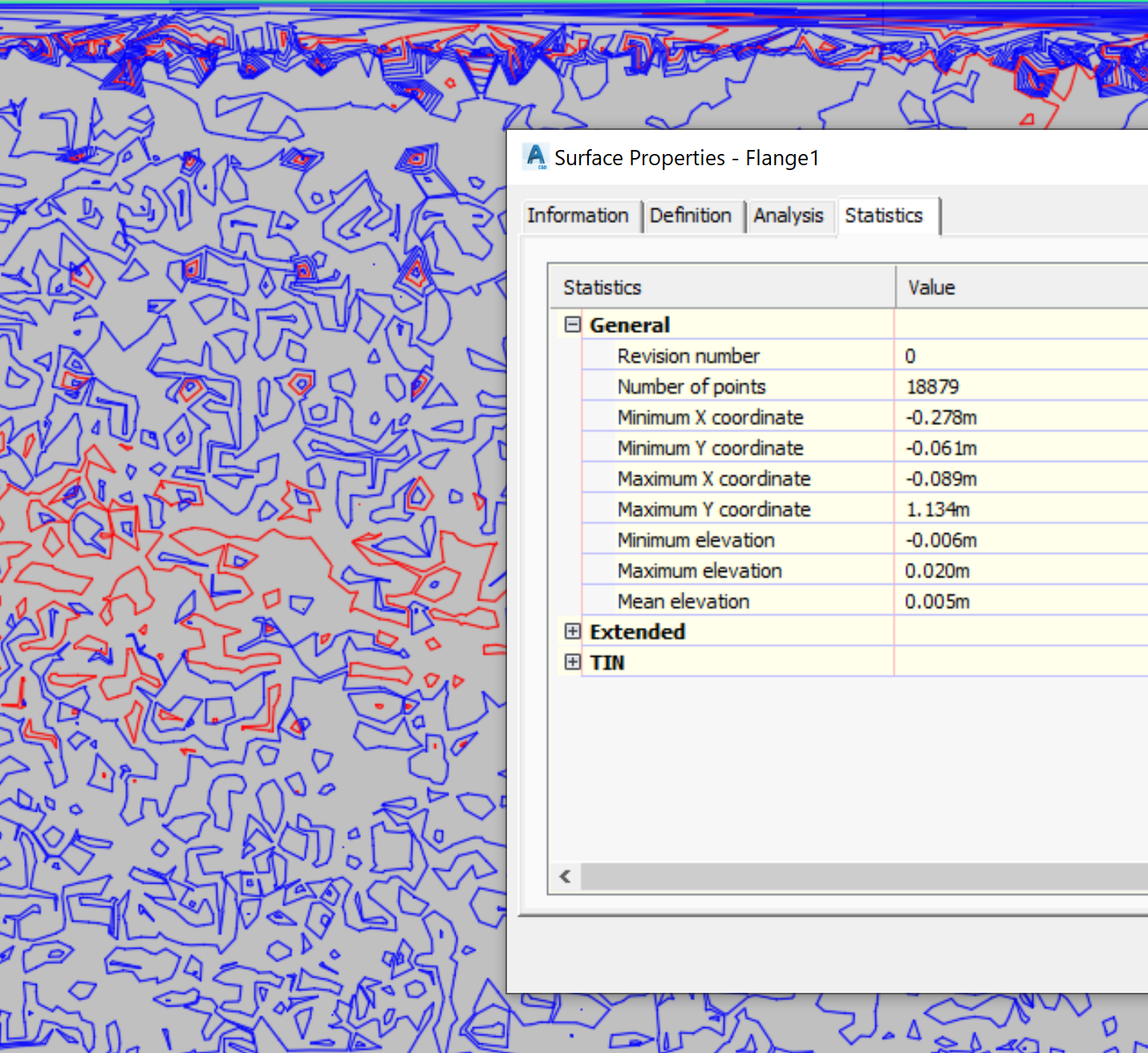Select the Maximum Y coordinate row
The width and height of the screenshot is (1148, 1053).
(x=865, y=508)
